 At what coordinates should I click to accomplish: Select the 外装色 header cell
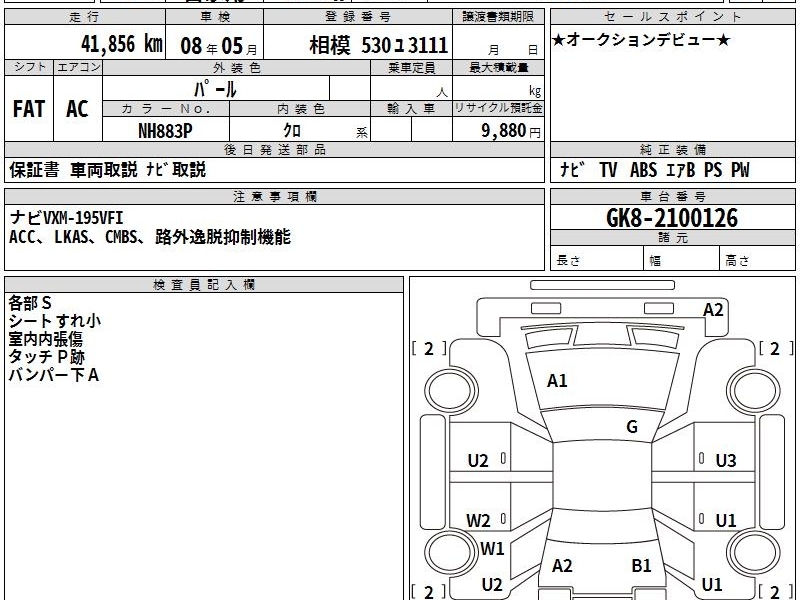[237, 68]
